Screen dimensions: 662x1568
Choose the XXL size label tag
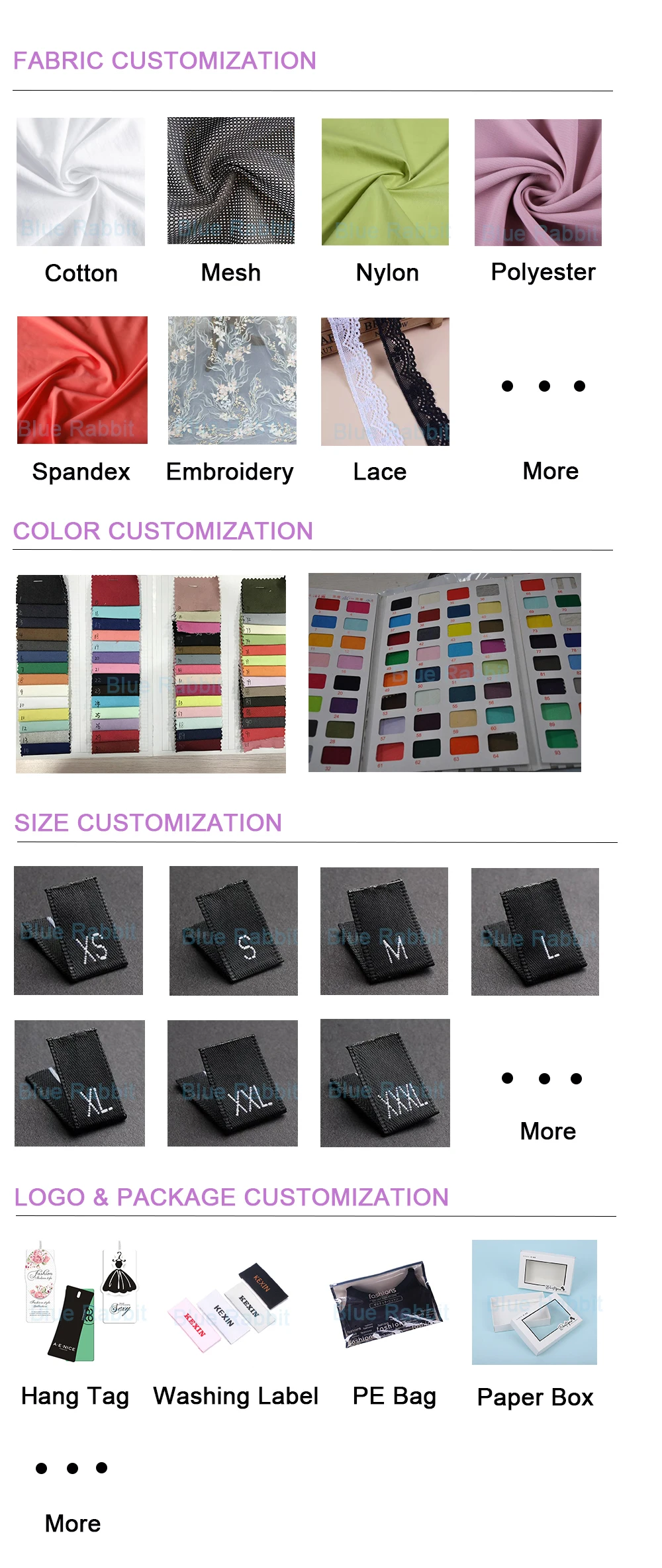pyautogui.click(x=232, y=1083)
